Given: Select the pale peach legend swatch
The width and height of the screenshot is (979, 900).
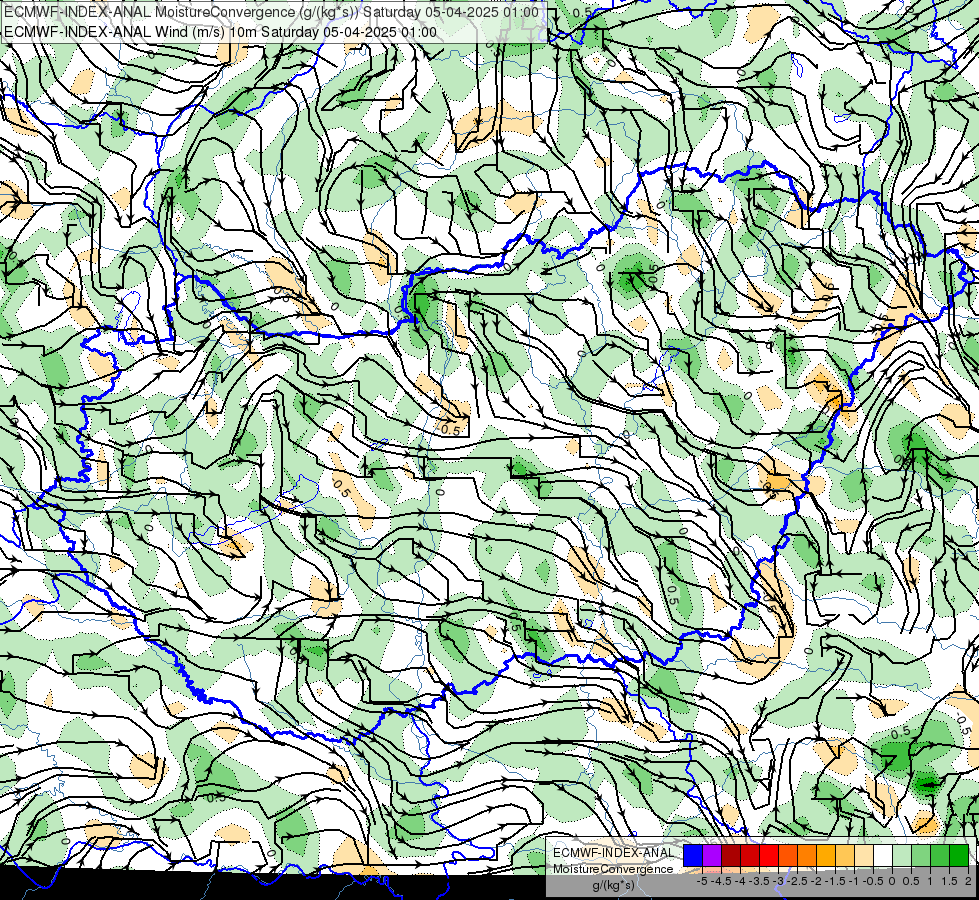Looking at the screenshot, I should (864, 856).
